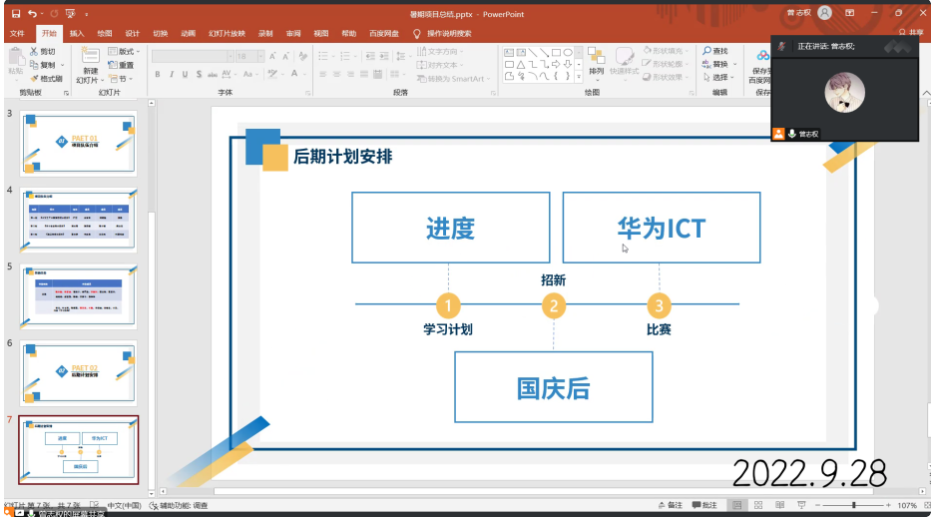Open the Insert (插入) ribbon tab
Viewport: 935px width, 518px height.
point(76,33)
